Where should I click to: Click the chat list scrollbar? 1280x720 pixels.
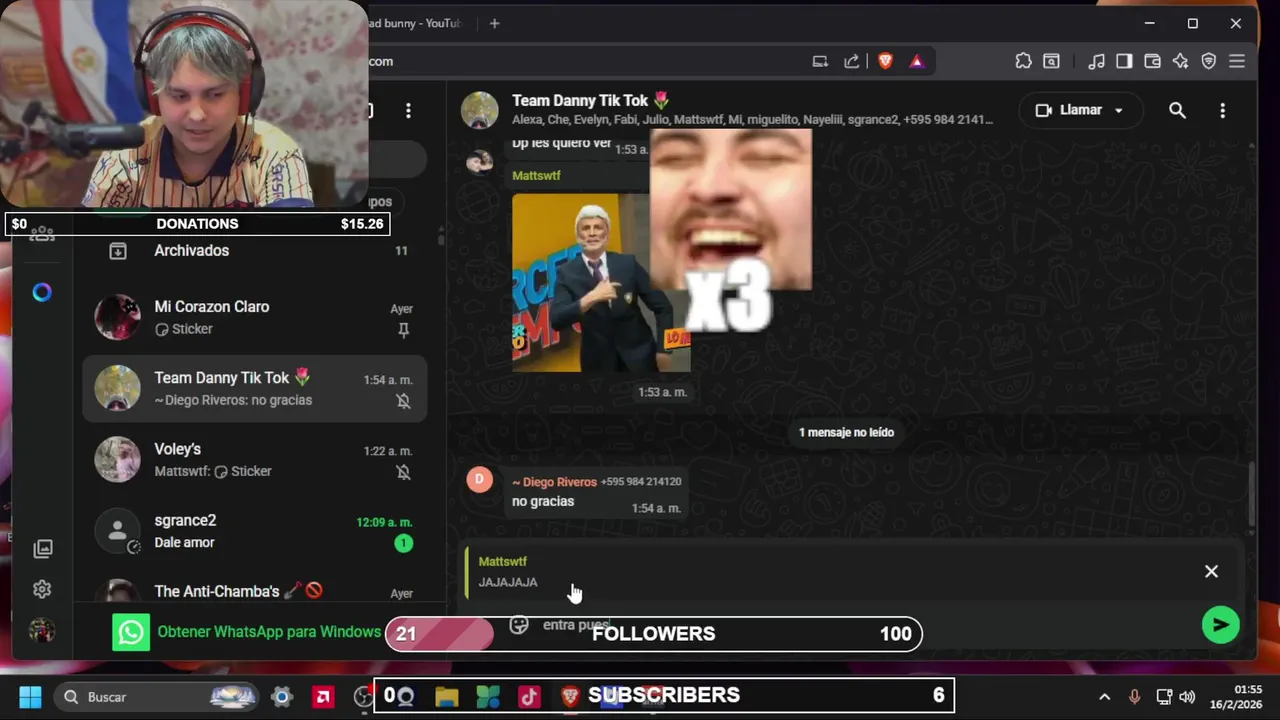441,238
